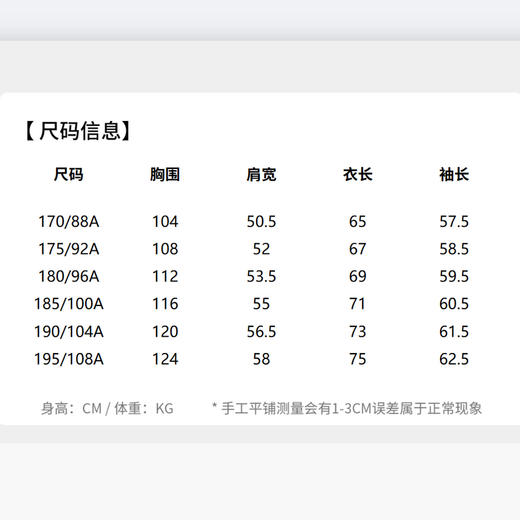Screen dimensions: 520x520
Task: Click shoulder width 56.5
Action: click(261, 332)
